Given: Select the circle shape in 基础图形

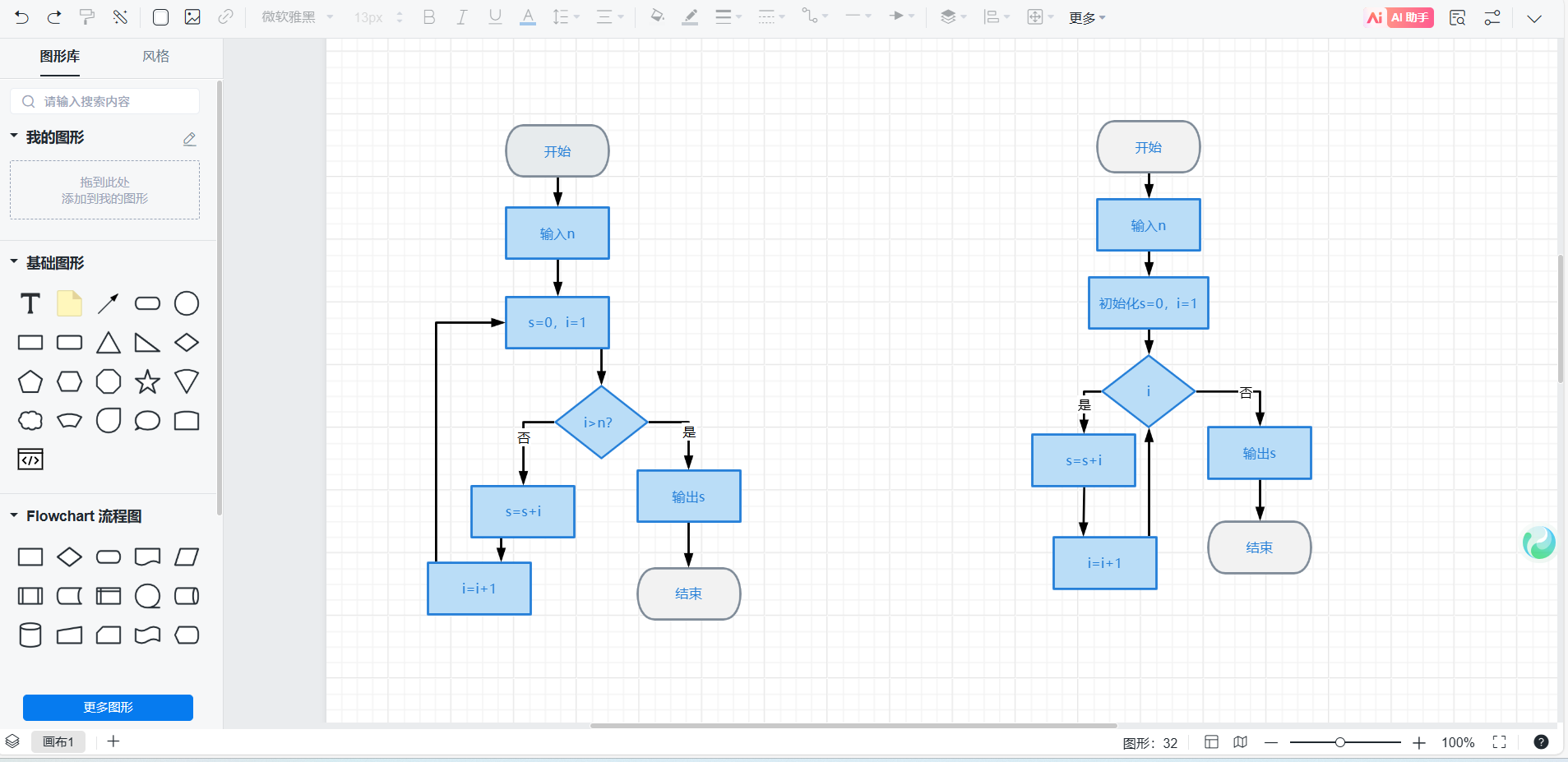Looking at the screenshot, I should 187,303.
